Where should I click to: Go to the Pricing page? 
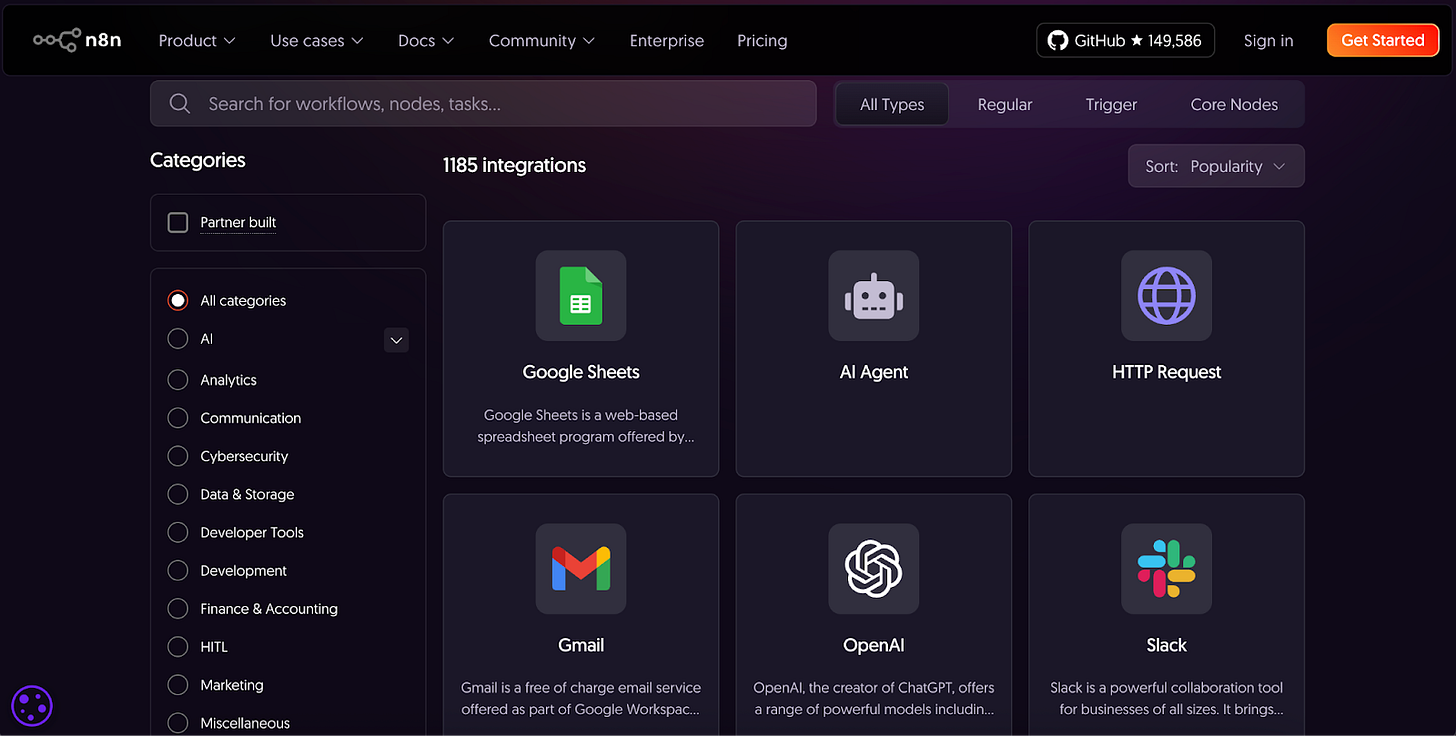pos(762,41)
